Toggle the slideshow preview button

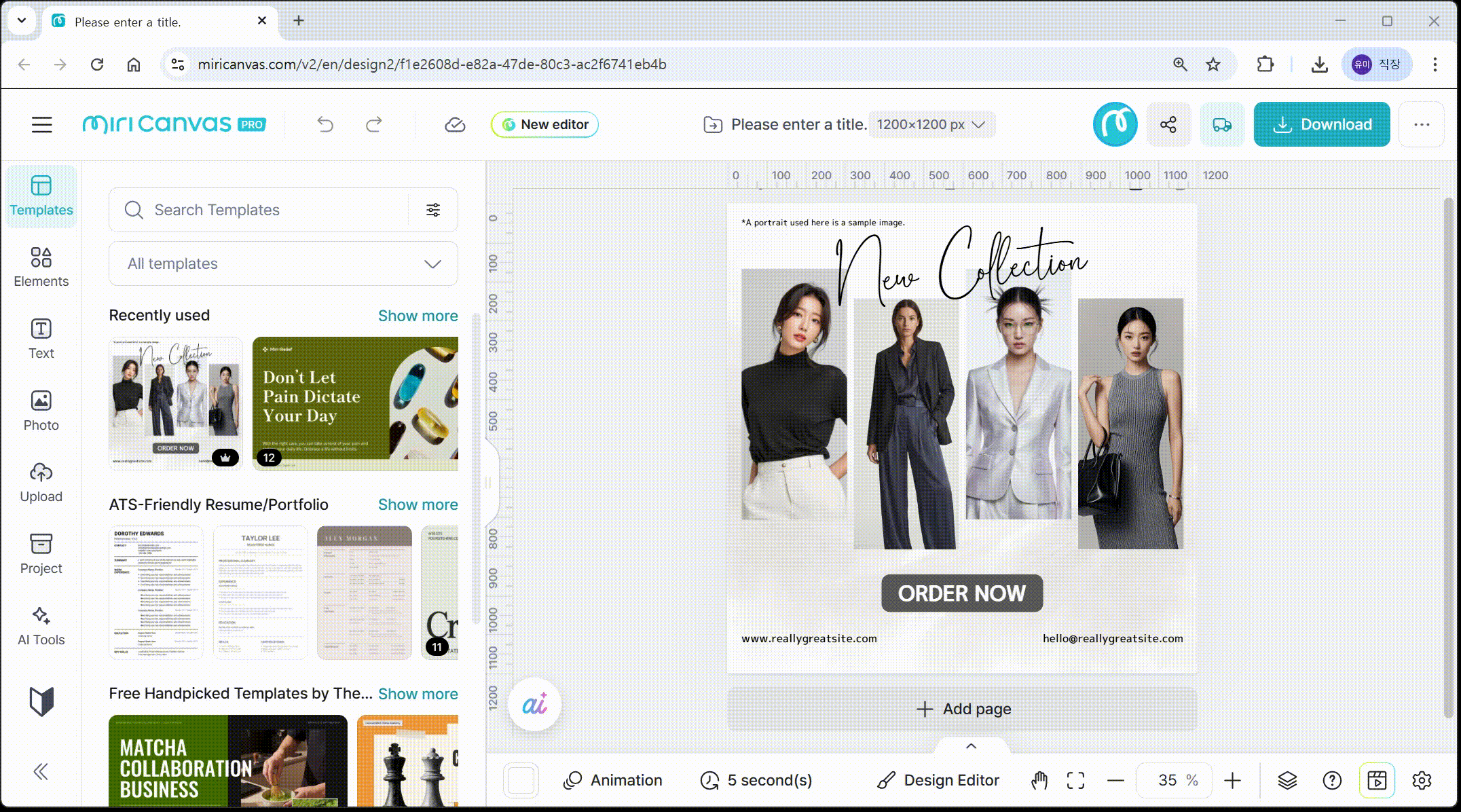point(1377,780)
